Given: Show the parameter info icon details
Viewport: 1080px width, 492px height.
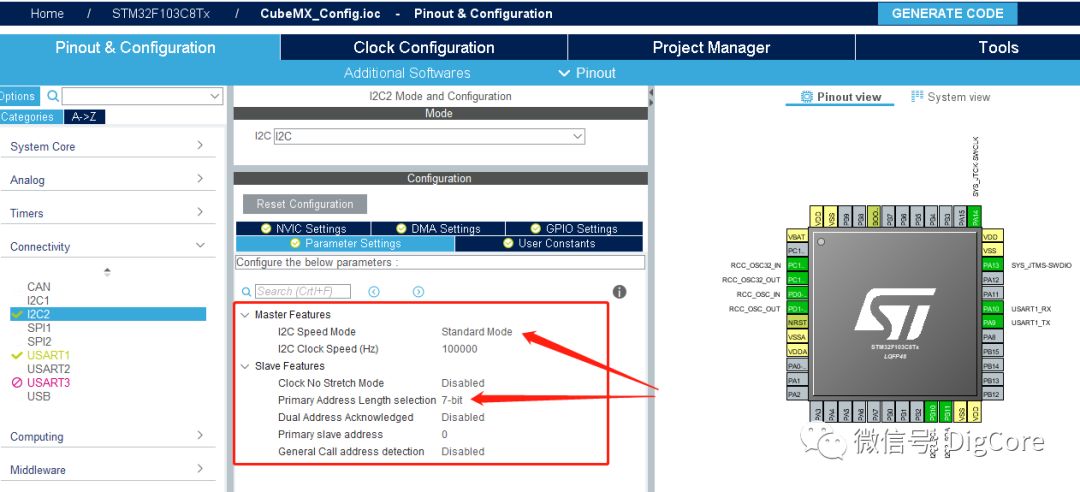Looking at the screenshot, I should 619,292.
